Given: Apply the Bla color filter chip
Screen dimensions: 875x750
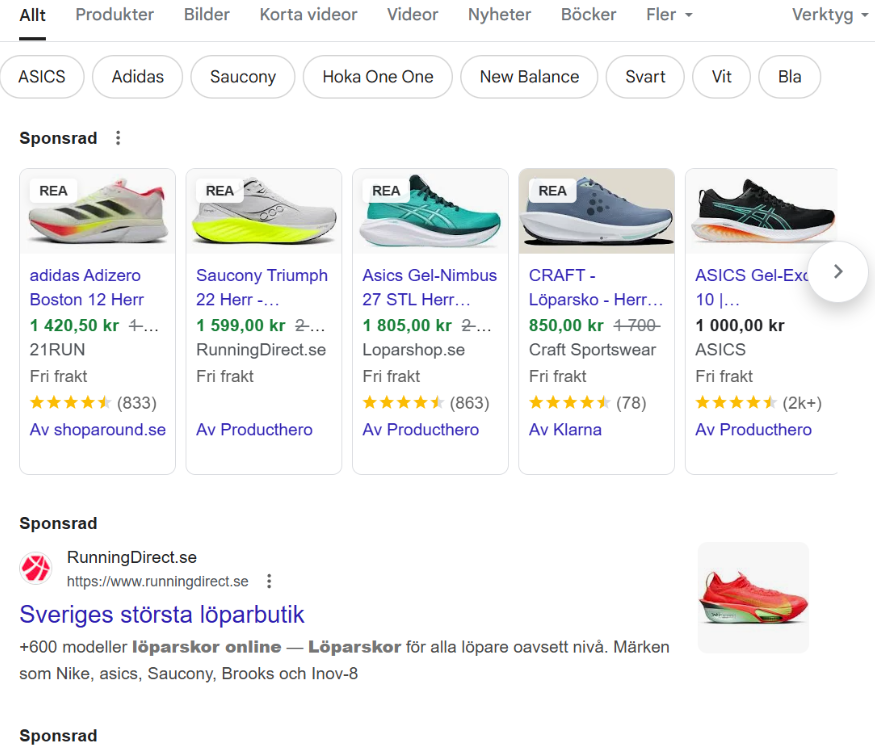Looking at the screenshot, I should tap(790, 76).
